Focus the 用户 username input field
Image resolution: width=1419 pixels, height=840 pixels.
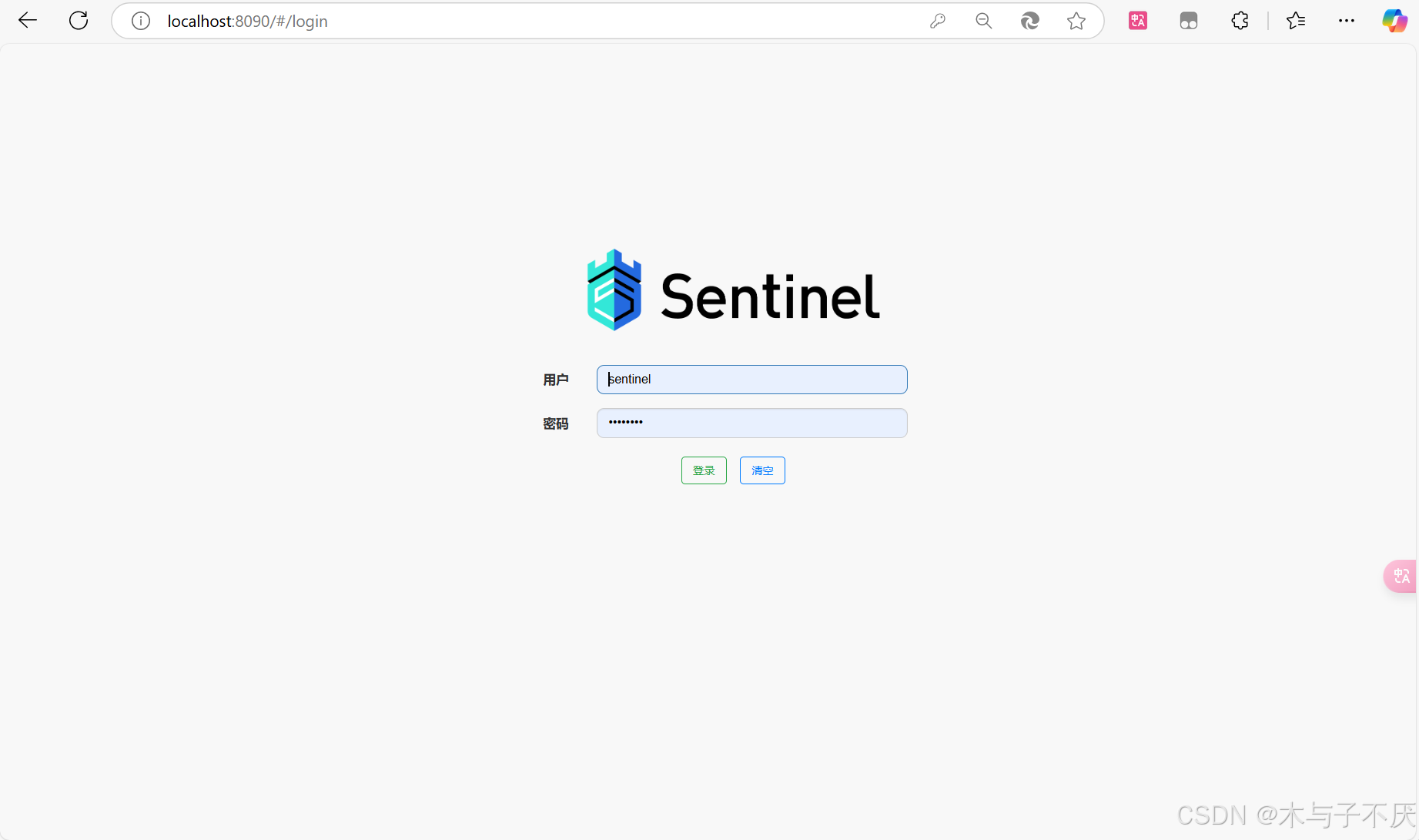751,379
